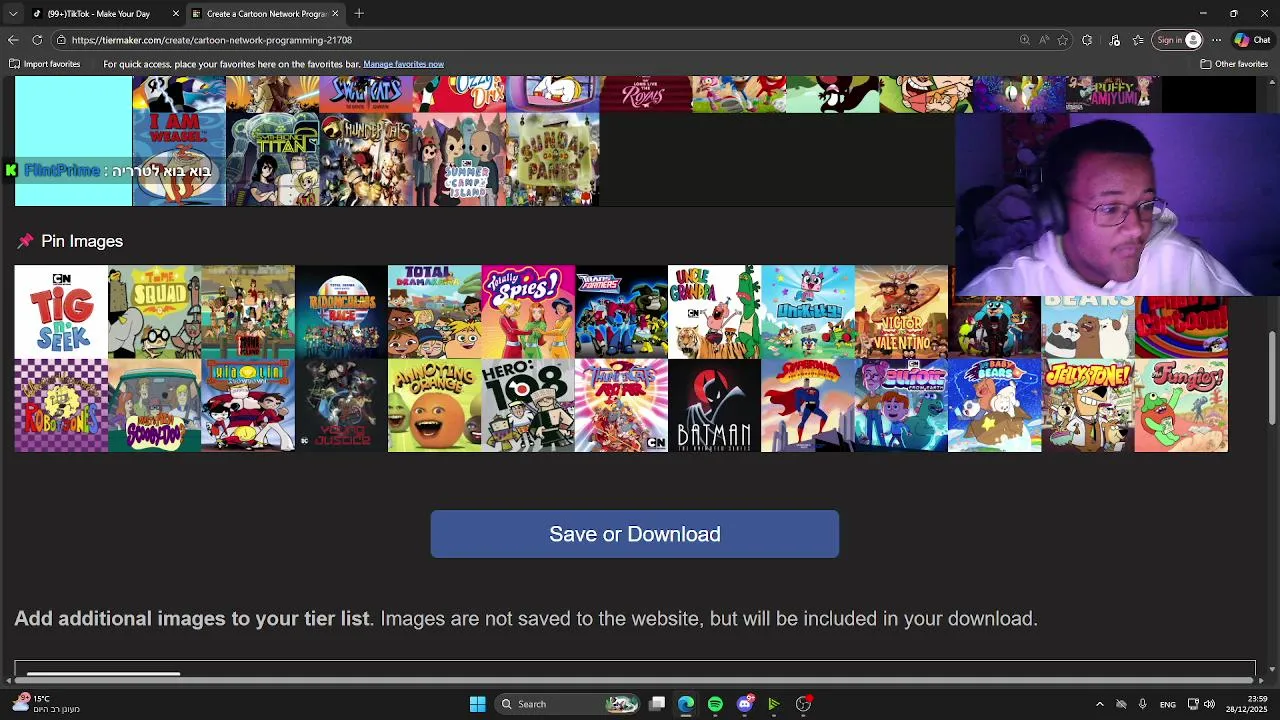Viewport: 1280px width, 720px height.
Task: Select the Uncle Grandpa thumbnail
Action: coord(714,311)
